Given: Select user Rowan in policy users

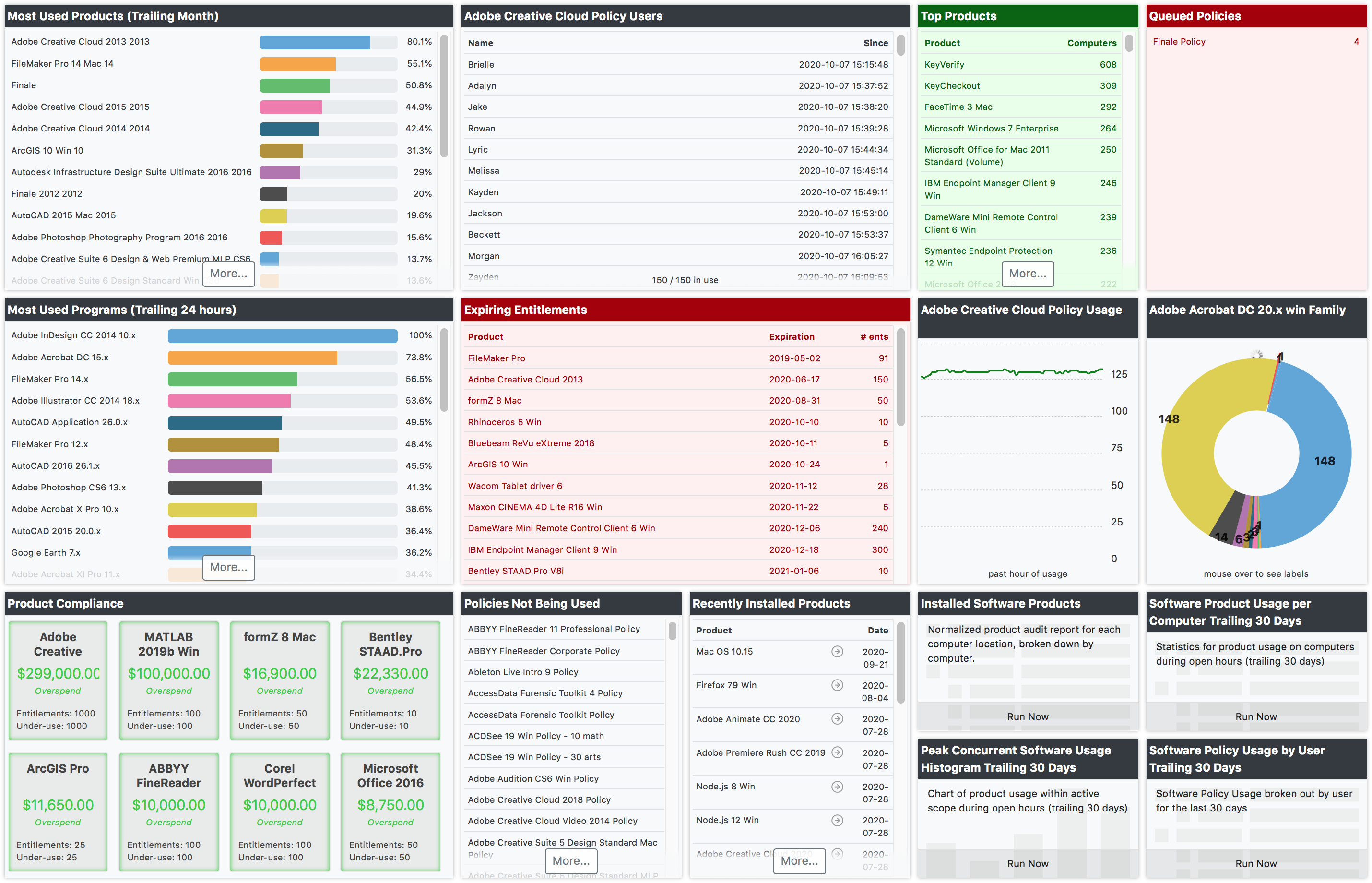Looking at the screenshot, I should point(677,129).
